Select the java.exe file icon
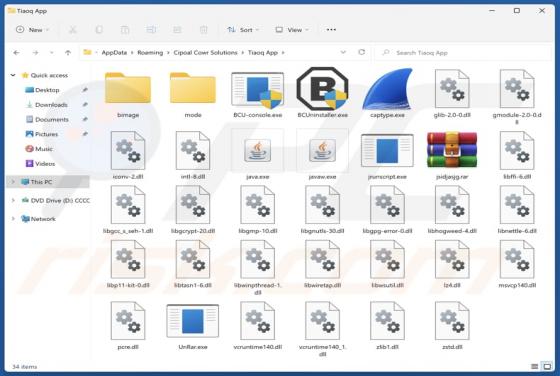This screenshot has width=560, height=376. pos(258,150)
